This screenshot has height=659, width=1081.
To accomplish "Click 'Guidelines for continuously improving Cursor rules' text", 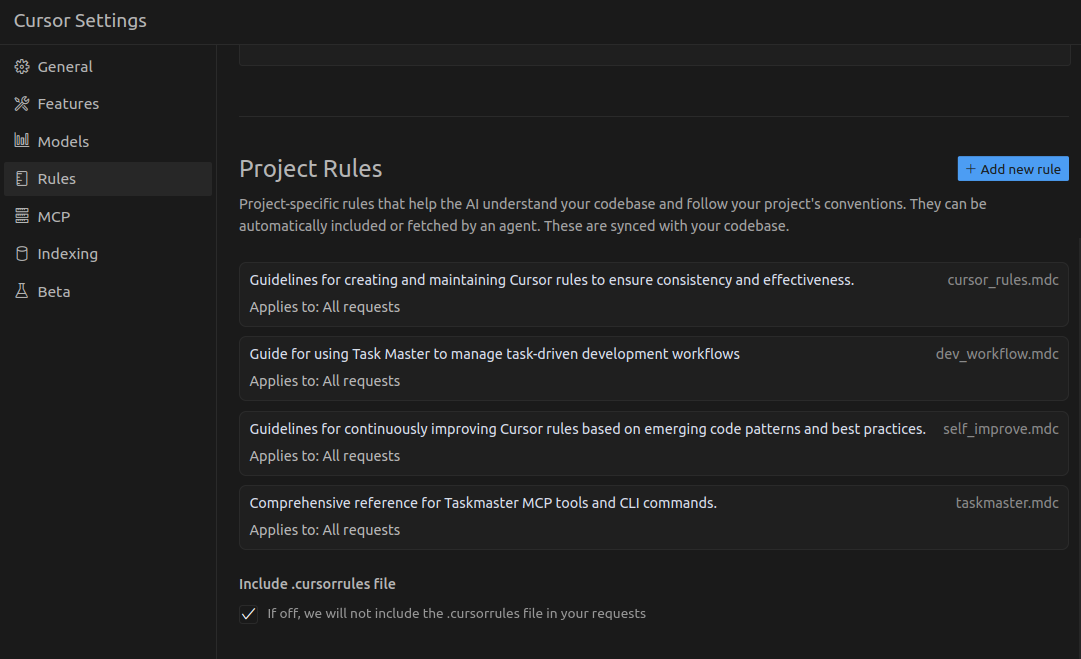I will (x=587, y=429).
